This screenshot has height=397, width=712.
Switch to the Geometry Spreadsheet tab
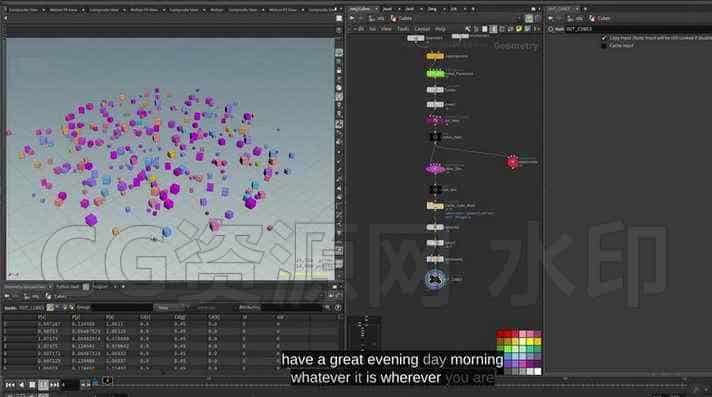coord(25,287)
